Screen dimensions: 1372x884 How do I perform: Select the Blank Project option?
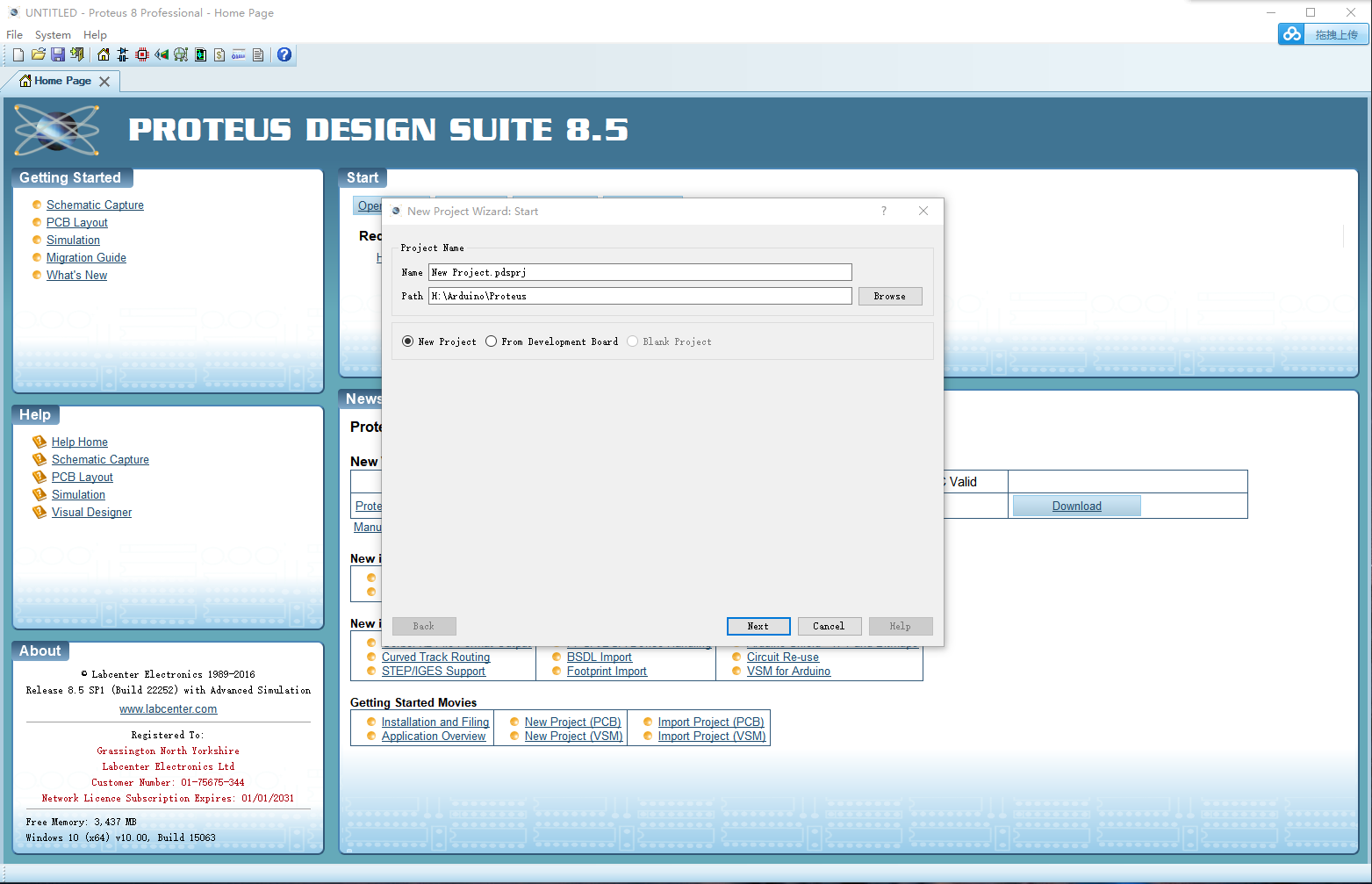point(633,341)
